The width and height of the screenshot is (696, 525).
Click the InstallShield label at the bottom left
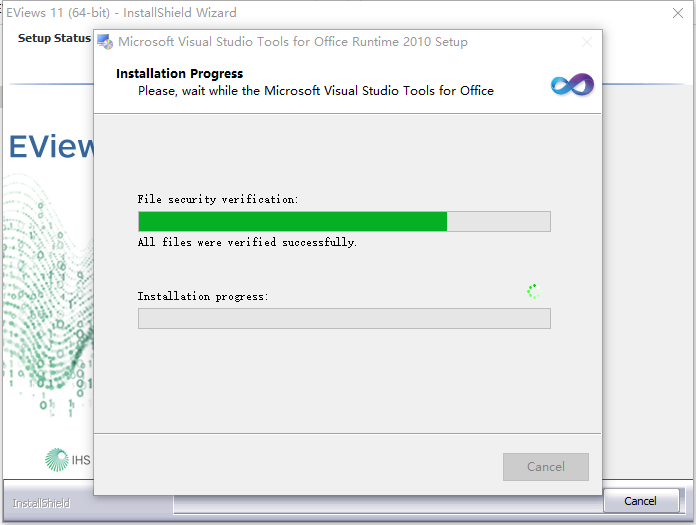[41, 503]
